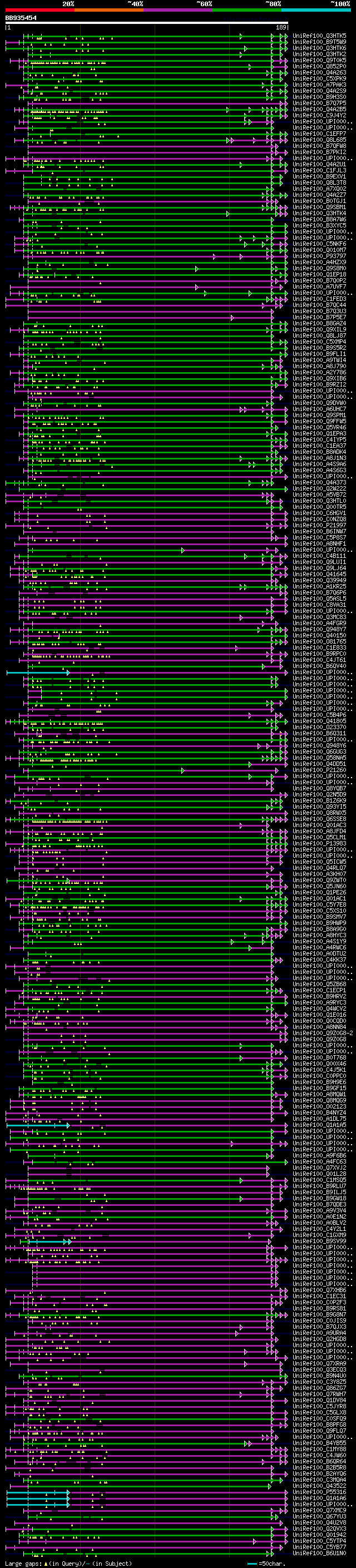Select label UniRef100_B8A7W6
The image size is (356, 1568).
coord(319,220)
